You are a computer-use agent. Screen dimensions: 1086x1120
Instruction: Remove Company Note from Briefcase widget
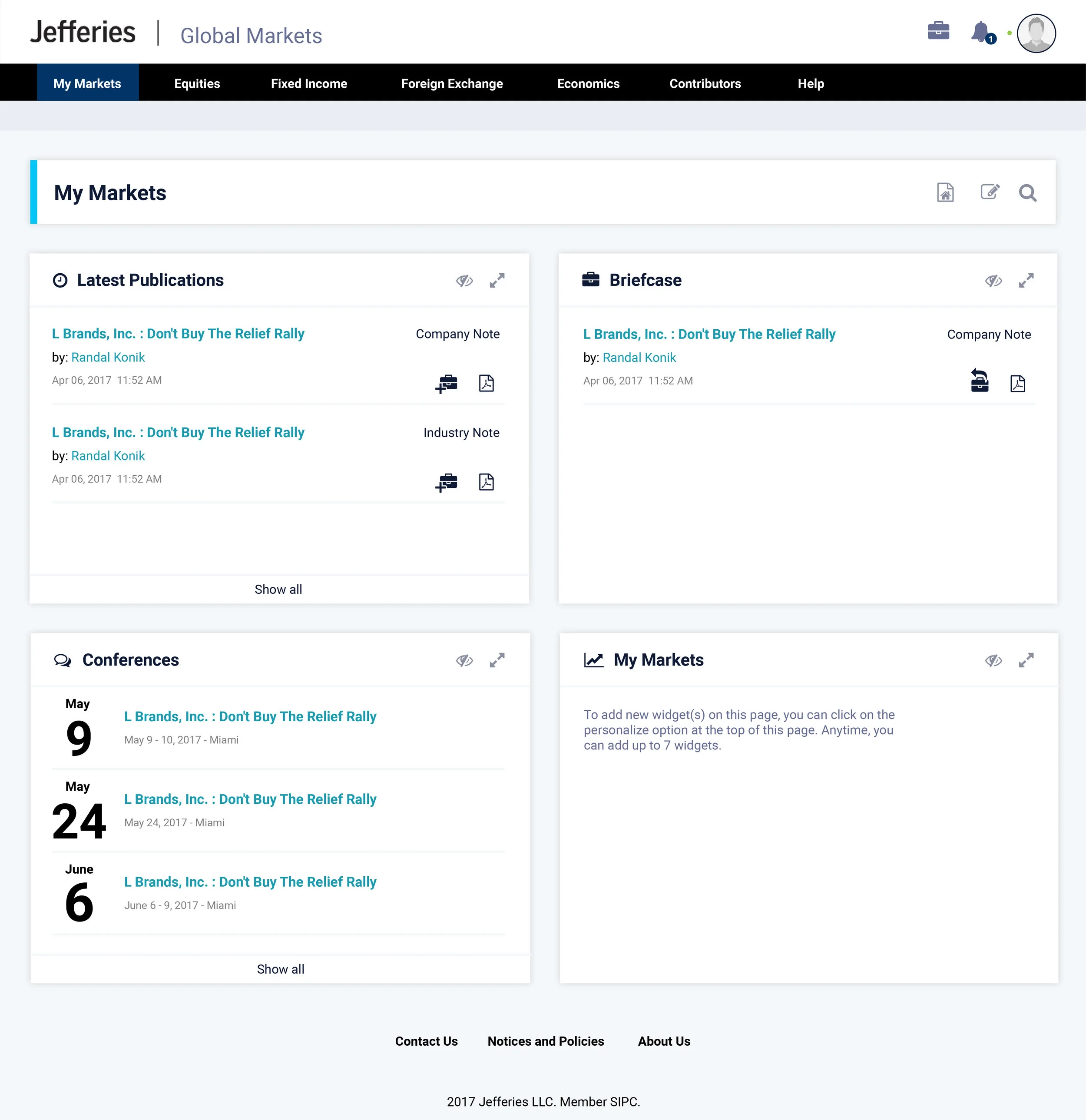coord(979,381)
